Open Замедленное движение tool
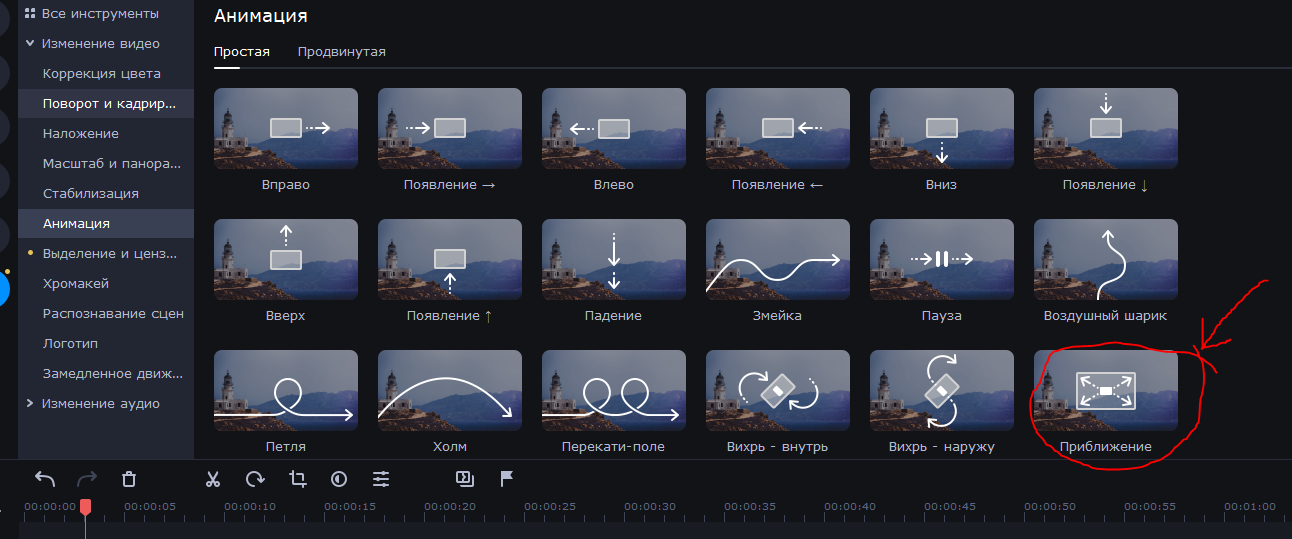The image size is (1292, 539). (x=106, y=374)
